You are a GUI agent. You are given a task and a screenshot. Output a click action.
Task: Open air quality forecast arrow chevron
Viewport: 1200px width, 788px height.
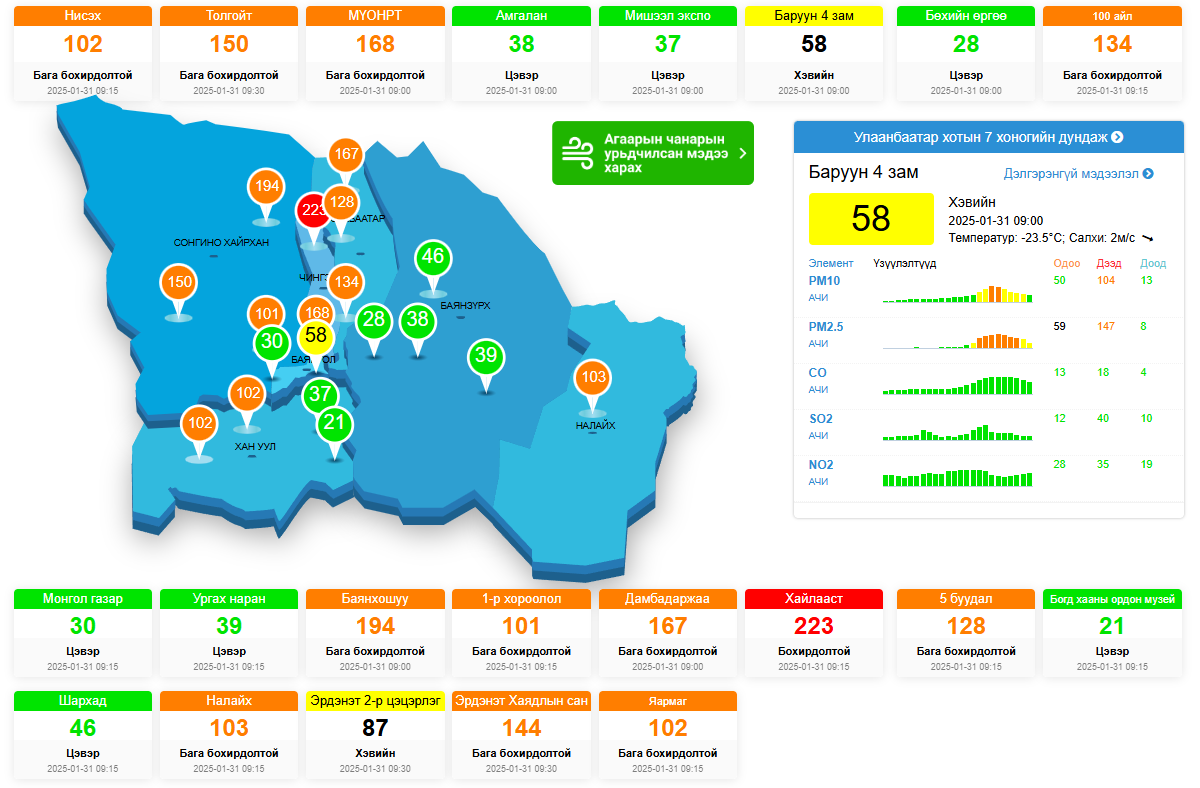click(742, 153)
